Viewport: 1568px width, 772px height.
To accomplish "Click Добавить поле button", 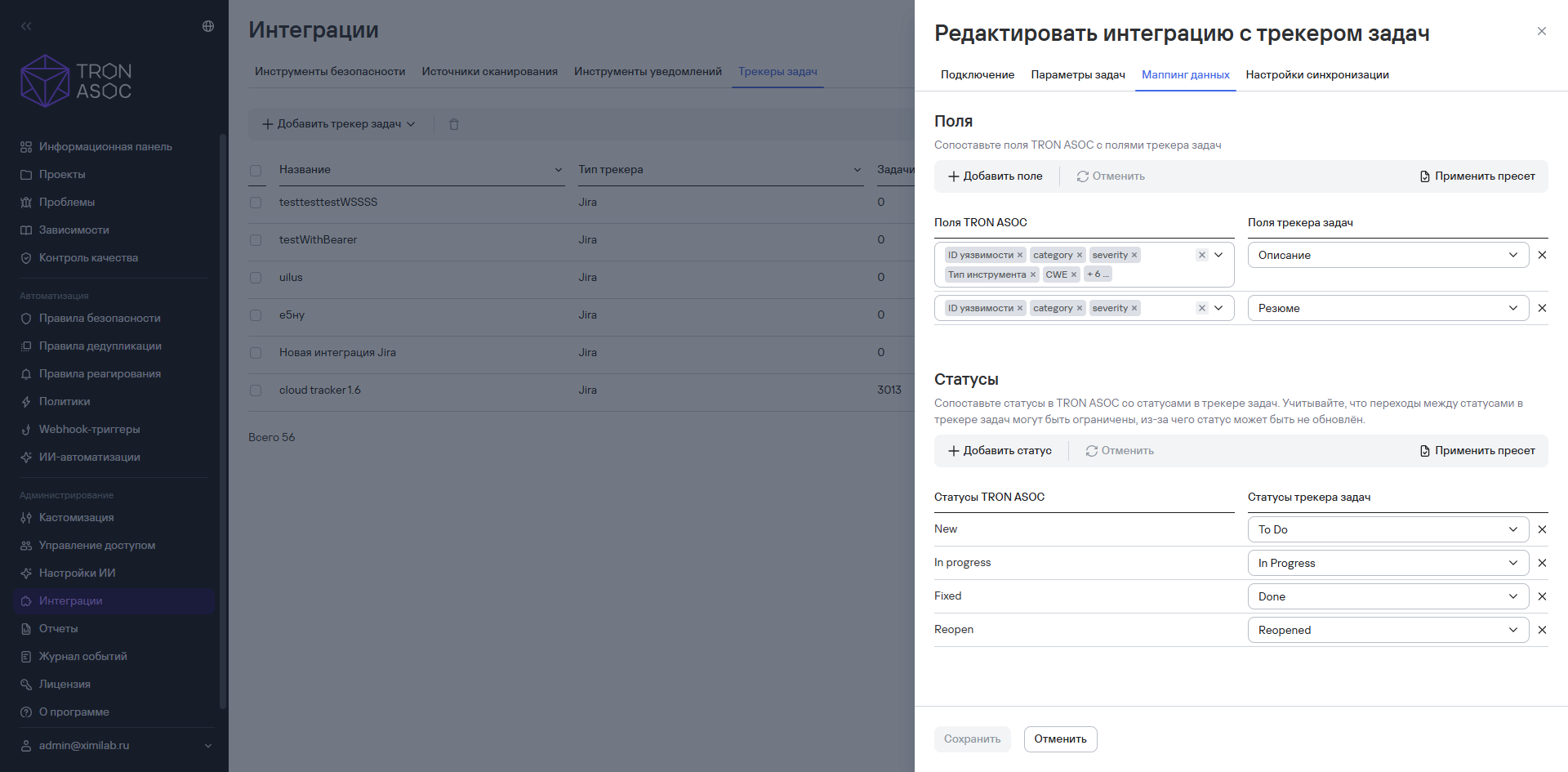I will point(995,176).
